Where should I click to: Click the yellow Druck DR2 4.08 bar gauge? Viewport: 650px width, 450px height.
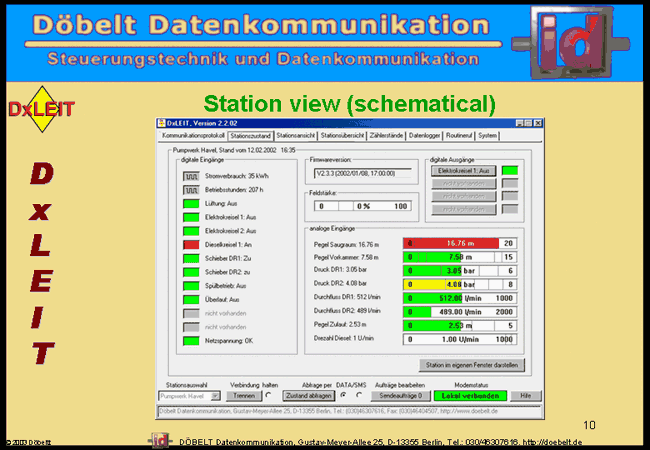pyautogui.click(x=460, y=284)
